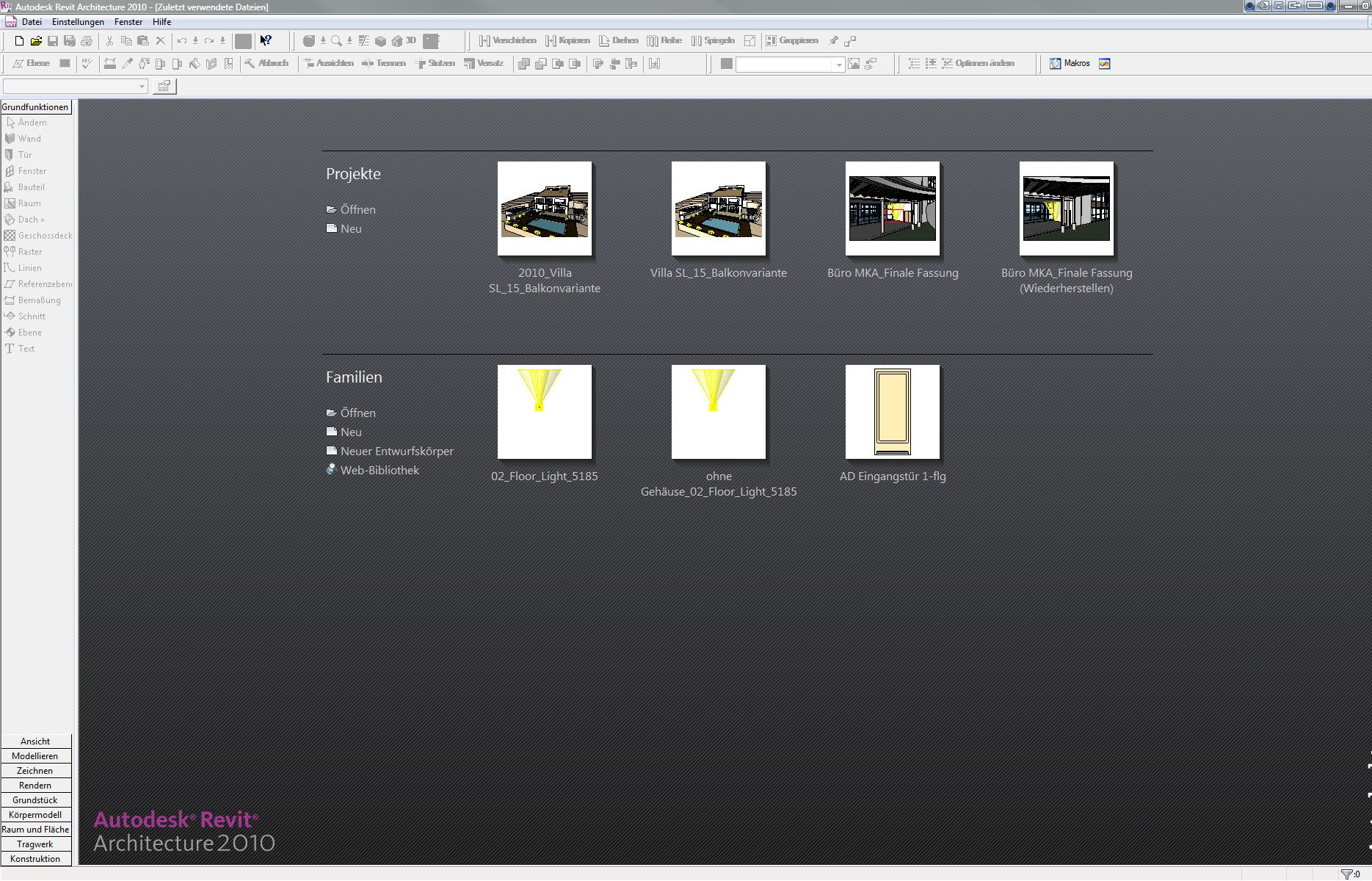
Task: Click element properties icon beside type selector
Action: [x=164, y=87]
